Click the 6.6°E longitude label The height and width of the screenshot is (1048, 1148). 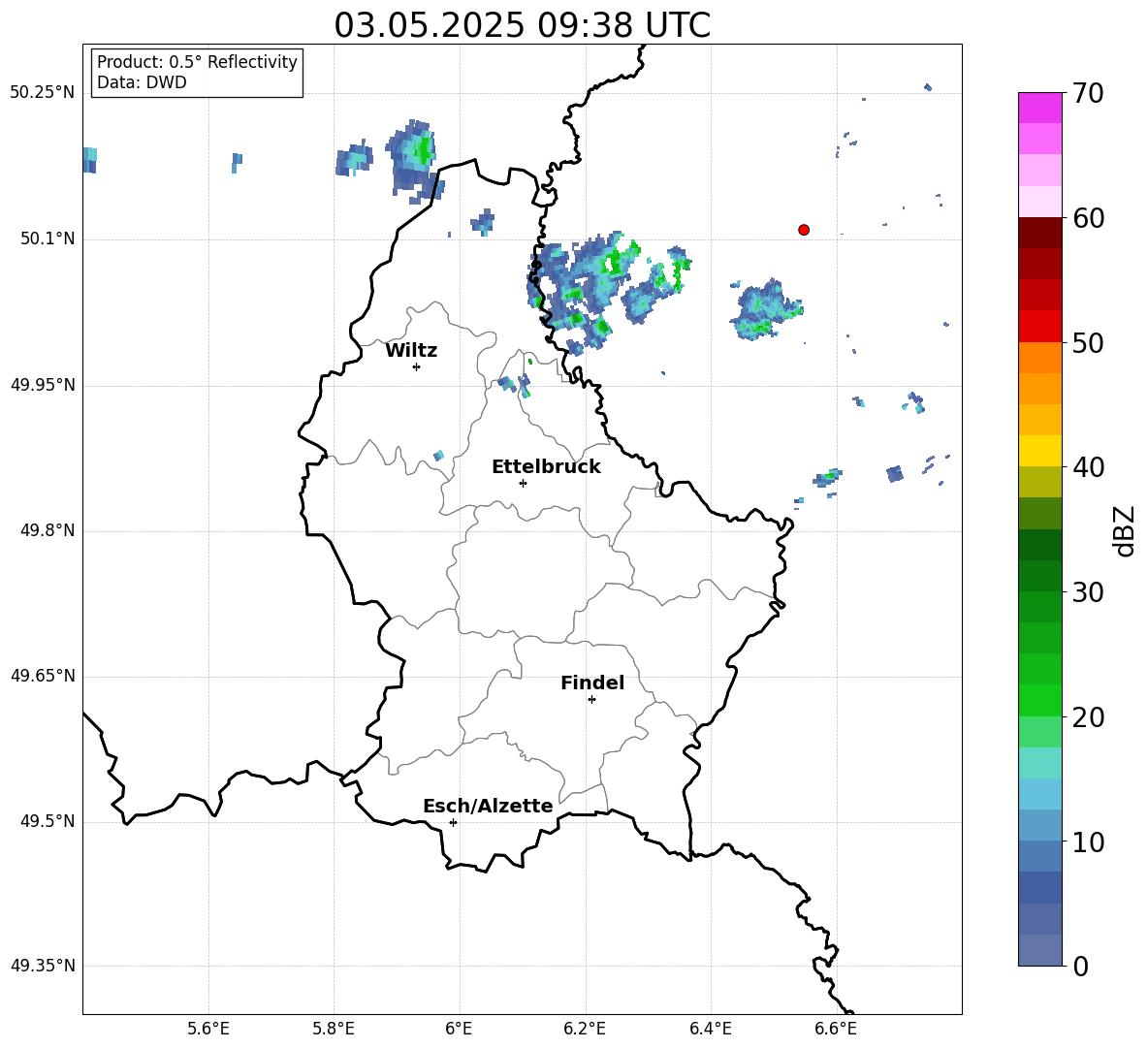coord(836,1029)
